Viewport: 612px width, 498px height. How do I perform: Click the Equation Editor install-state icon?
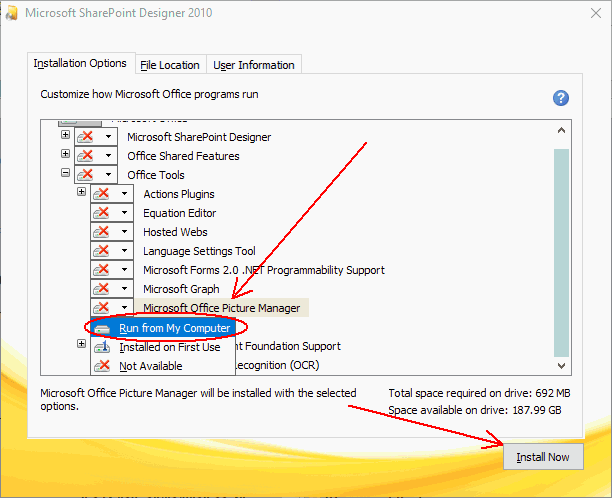[101, 213]
